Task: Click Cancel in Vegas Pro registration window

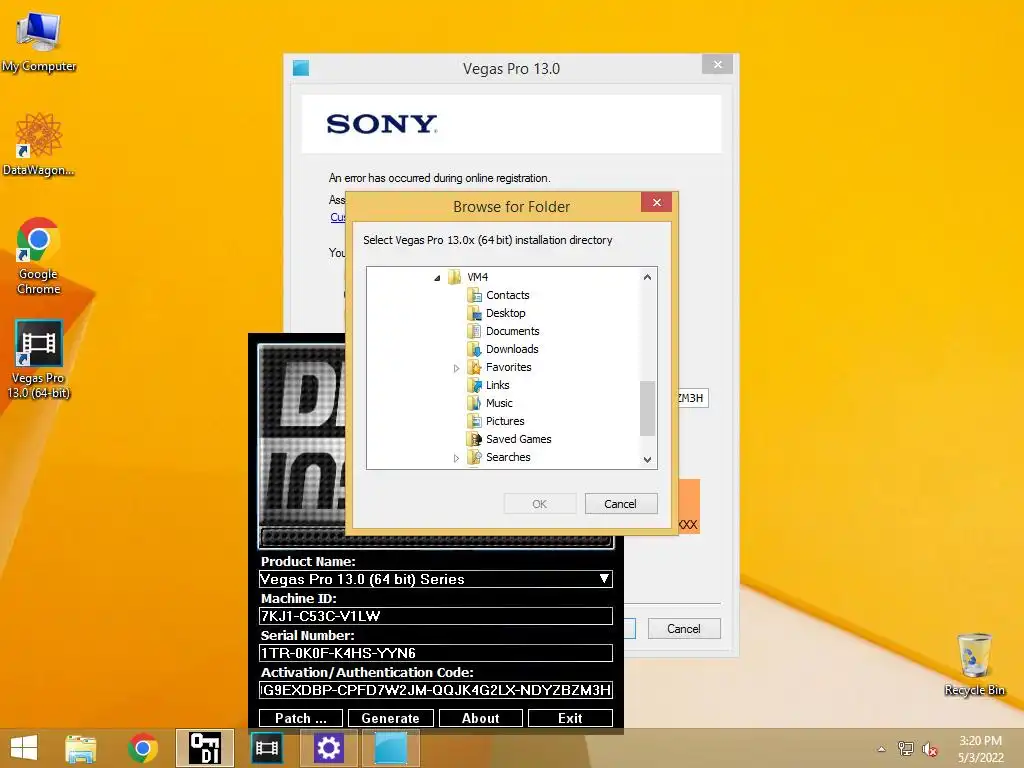Action: click(684, 628)
